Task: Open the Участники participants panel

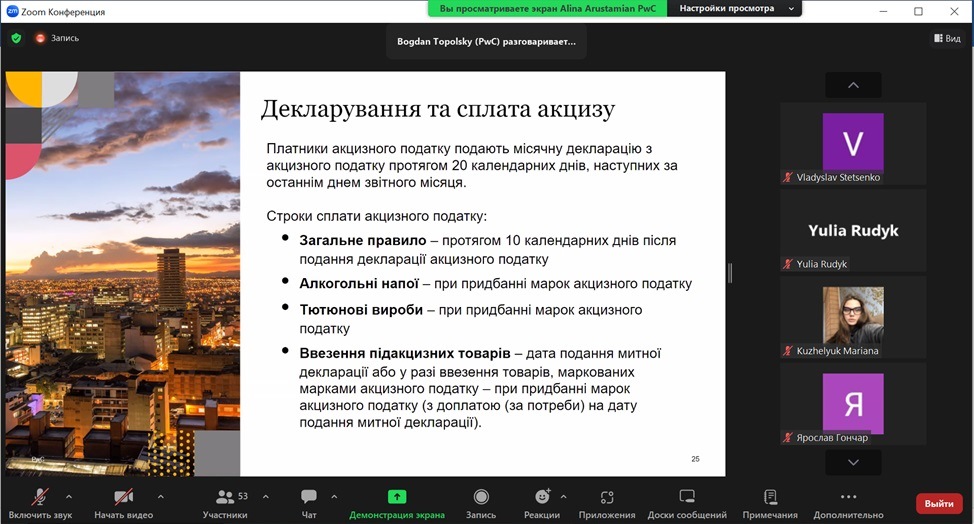Action: pyautogui.click(x=225, y=504)
